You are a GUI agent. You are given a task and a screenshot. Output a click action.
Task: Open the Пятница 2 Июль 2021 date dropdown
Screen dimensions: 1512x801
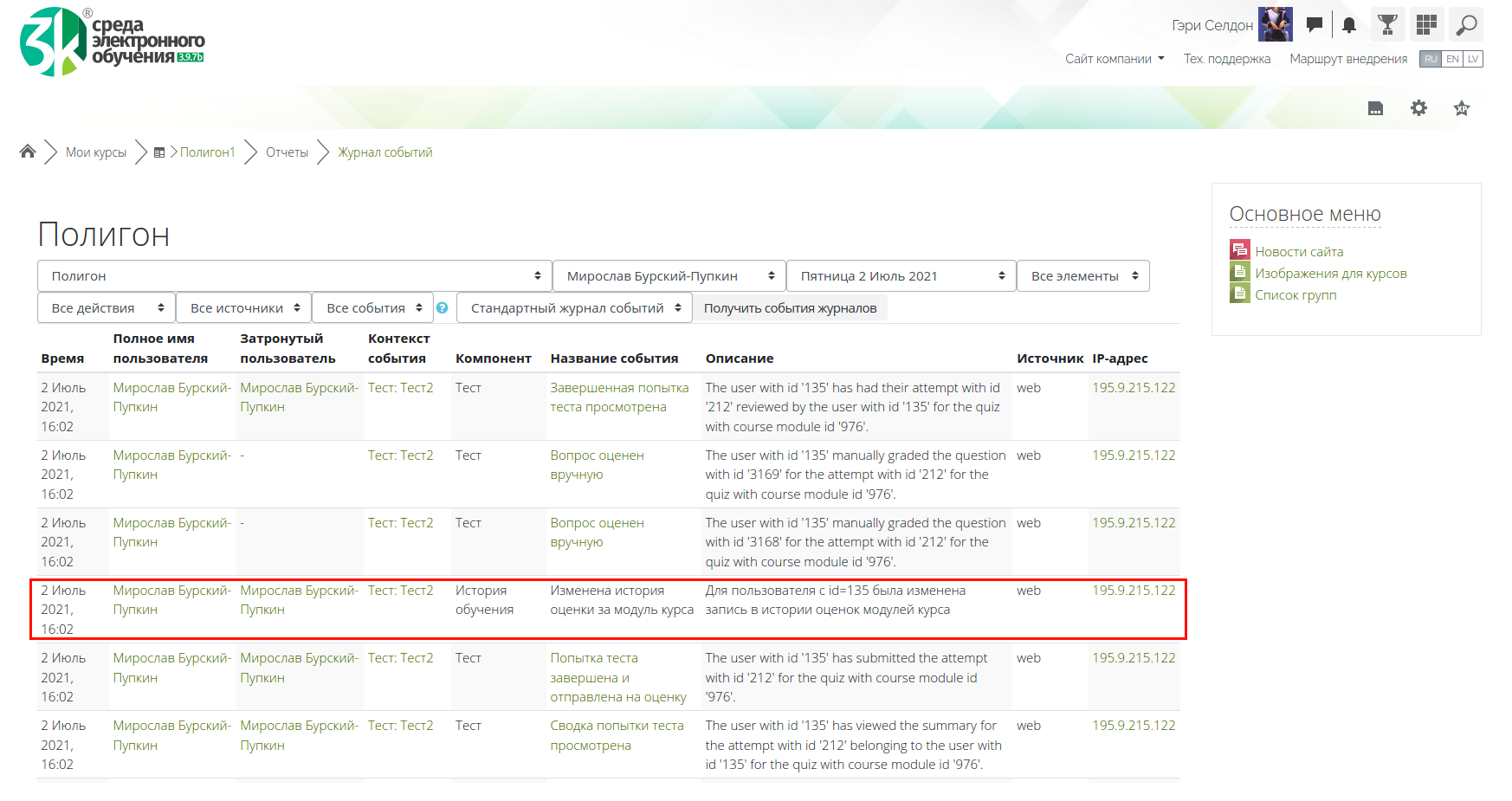tap(901, 276)
